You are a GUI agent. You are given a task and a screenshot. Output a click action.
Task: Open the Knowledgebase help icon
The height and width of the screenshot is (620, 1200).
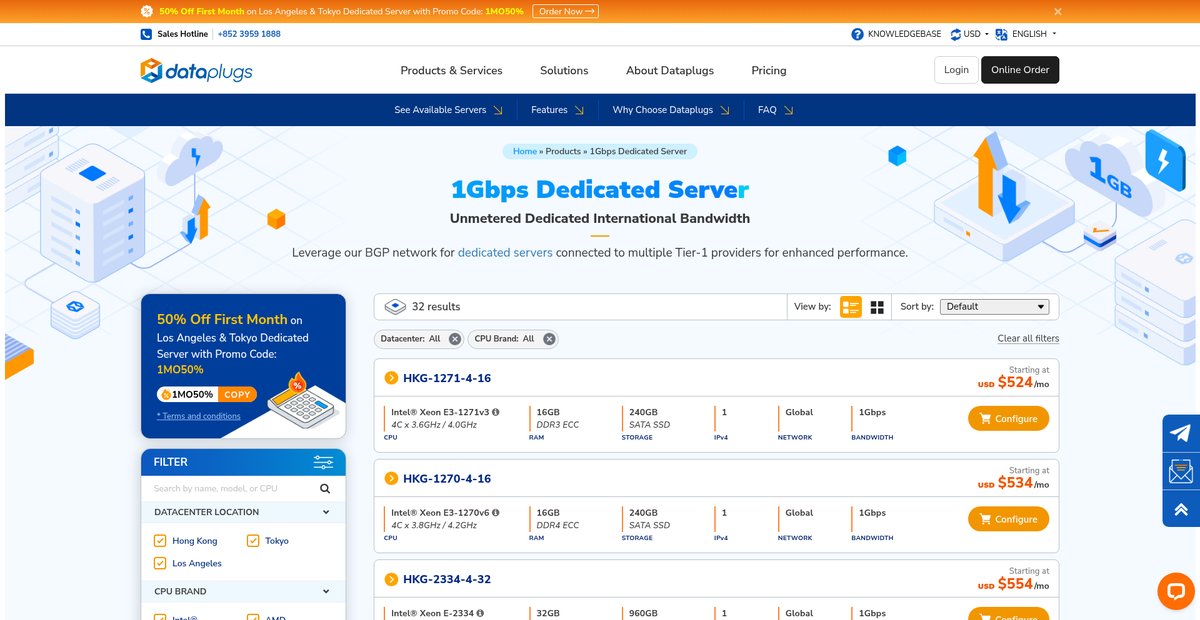click(x=857, y=34)
